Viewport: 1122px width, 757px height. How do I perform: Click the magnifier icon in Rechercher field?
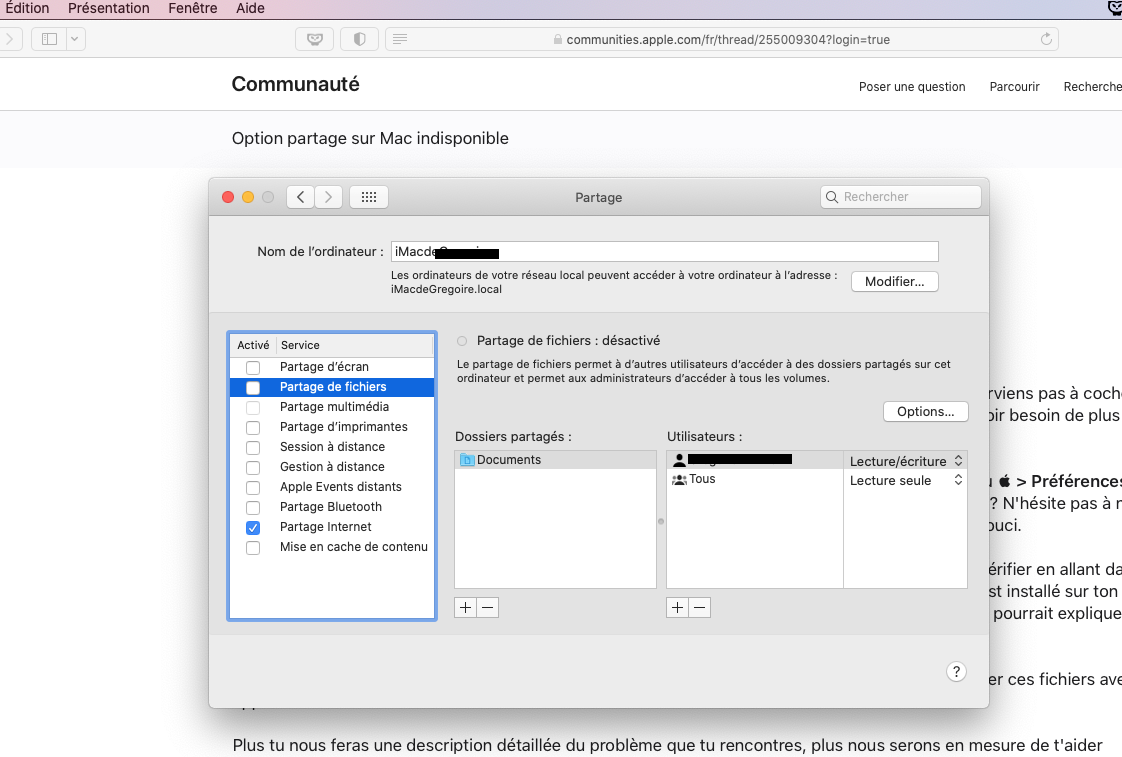tap(831, 197)
